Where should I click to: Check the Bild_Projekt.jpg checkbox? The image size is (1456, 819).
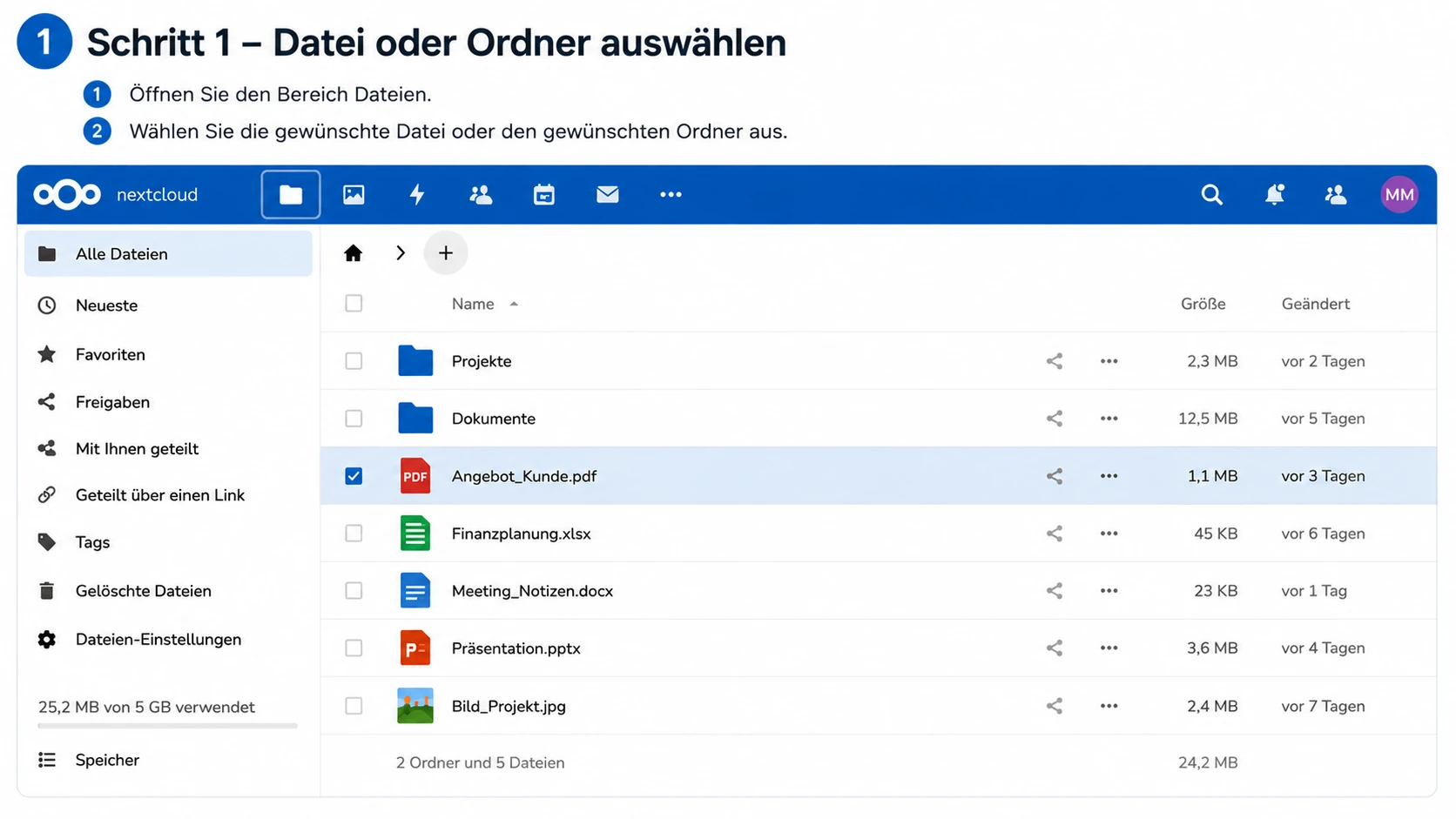click(x=354, y=706)
